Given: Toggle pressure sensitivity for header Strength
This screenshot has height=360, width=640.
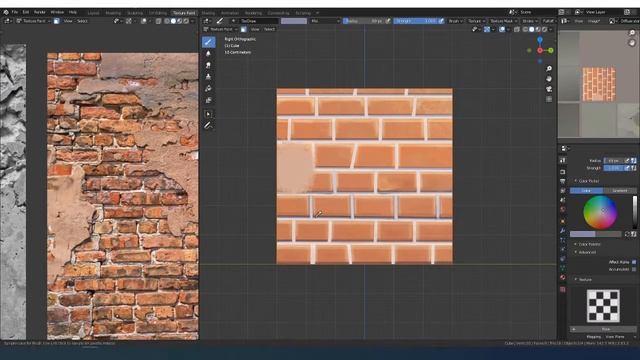Looking at the screenshot, I should pyautogui.click(x=441, y=21).
